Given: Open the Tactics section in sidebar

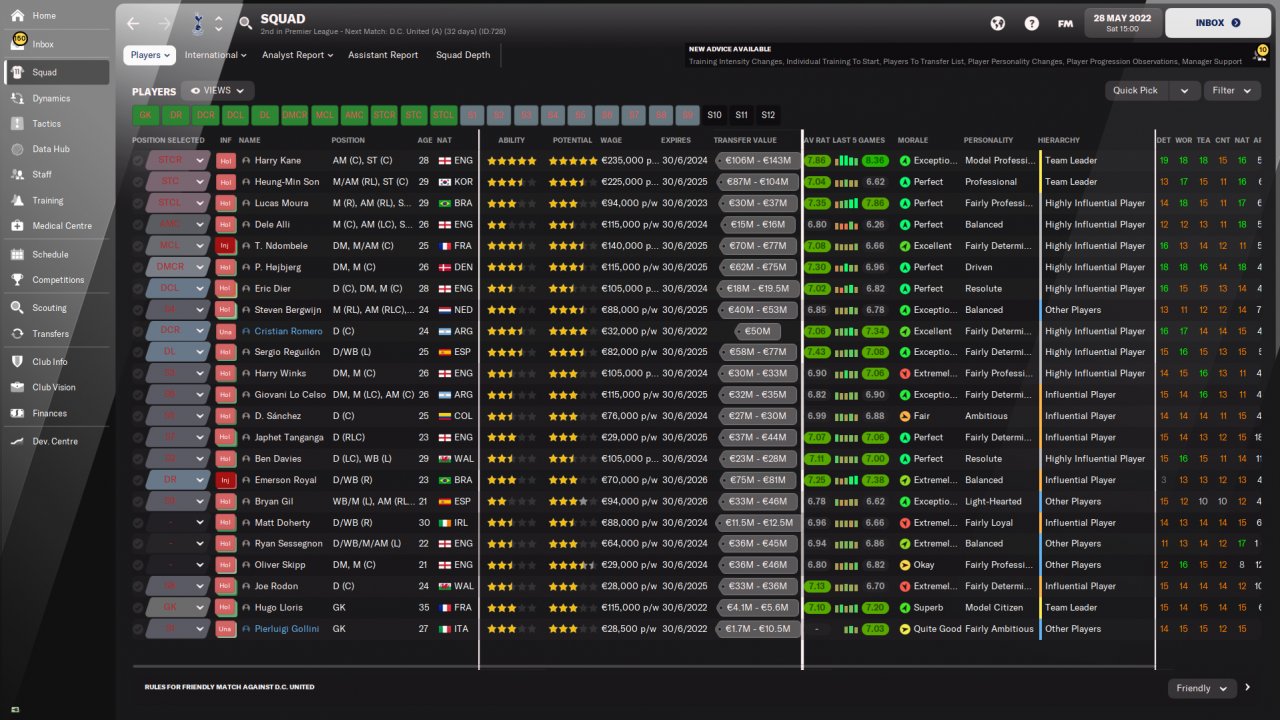Looking at the screenshot, I should (46, 124).
